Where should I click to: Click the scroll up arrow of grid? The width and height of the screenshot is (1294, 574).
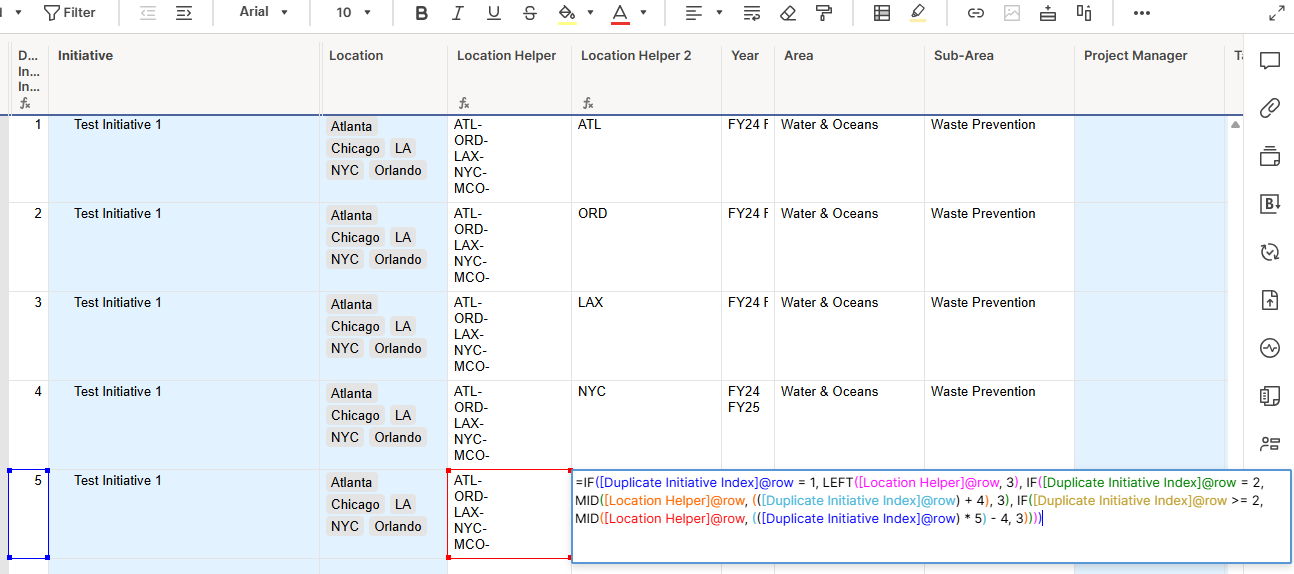point(1235,125)
